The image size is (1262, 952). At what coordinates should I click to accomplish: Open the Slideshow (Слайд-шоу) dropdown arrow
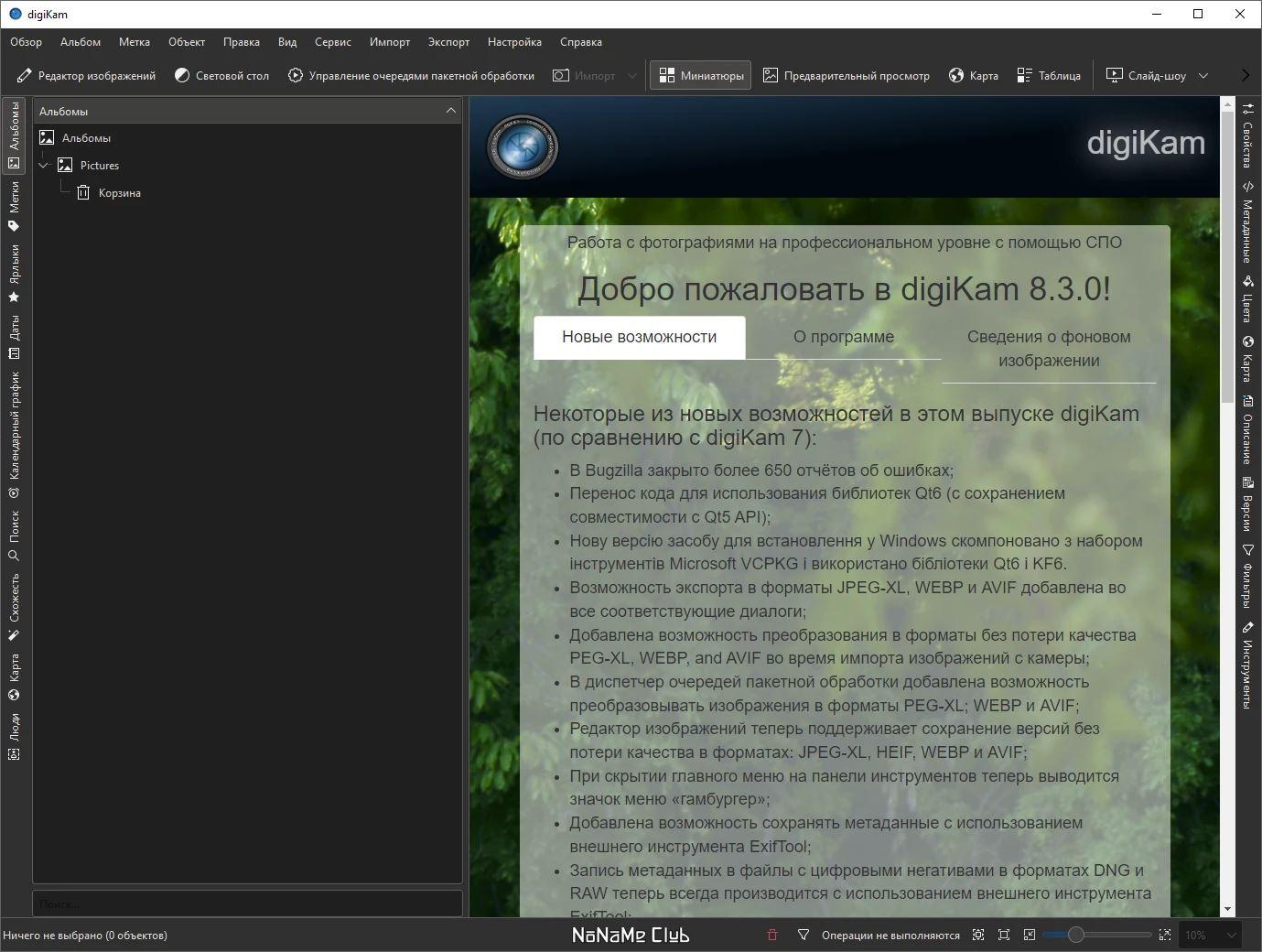click(1203, 76)
